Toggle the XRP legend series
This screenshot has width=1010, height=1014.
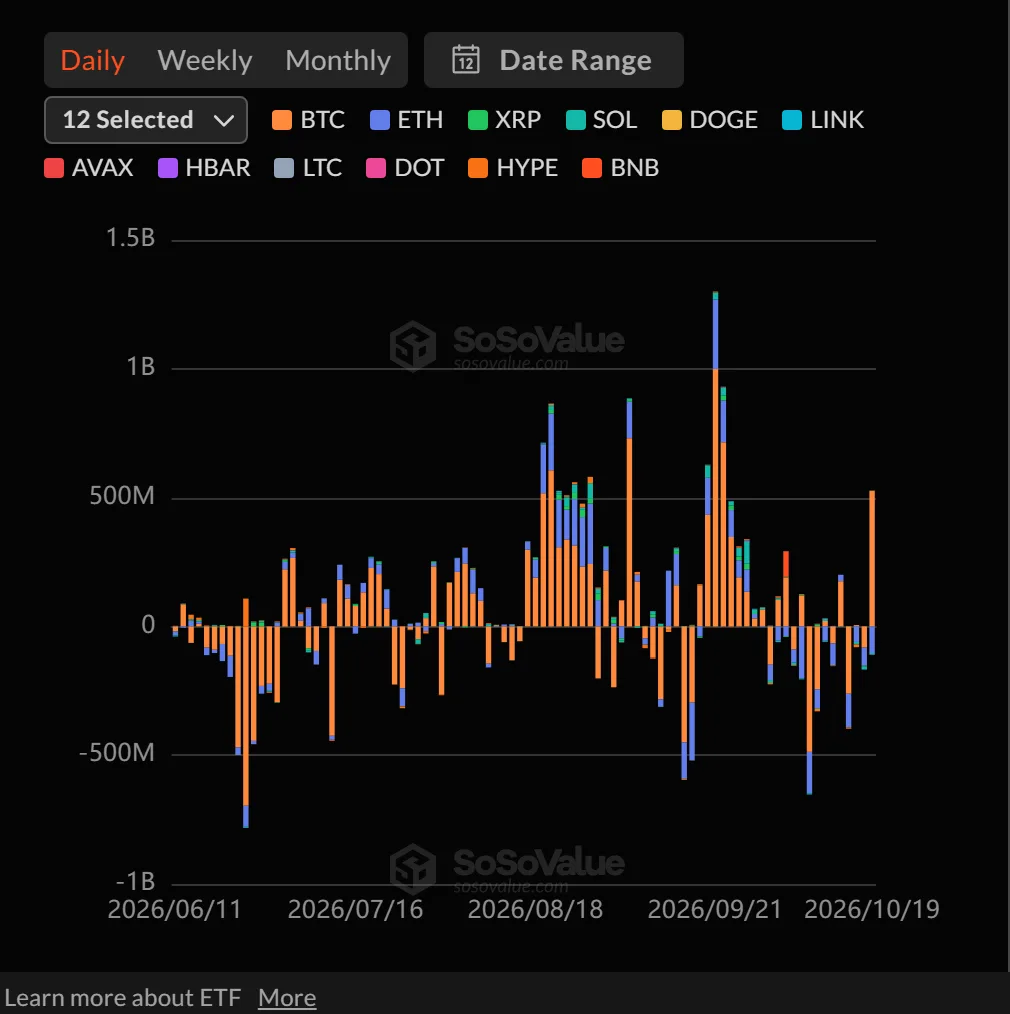[504, 120]
